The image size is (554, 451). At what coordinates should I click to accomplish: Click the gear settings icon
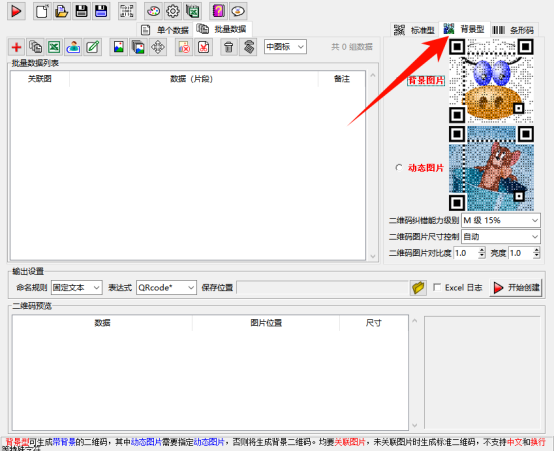tap(173, 11)
